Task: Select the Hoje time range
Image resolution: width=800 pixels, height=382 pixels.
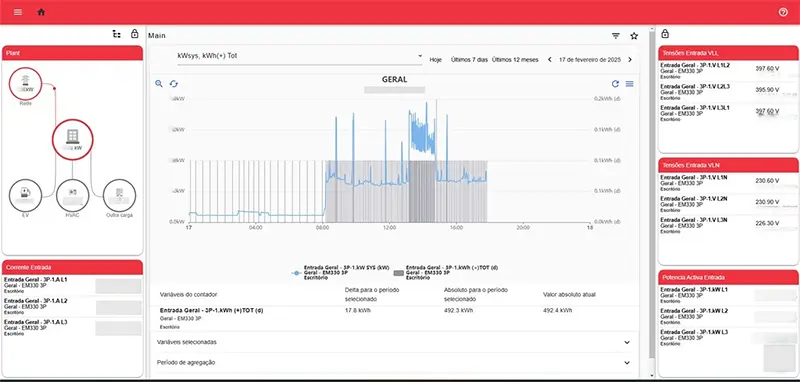Action: [x=435, y=60]
